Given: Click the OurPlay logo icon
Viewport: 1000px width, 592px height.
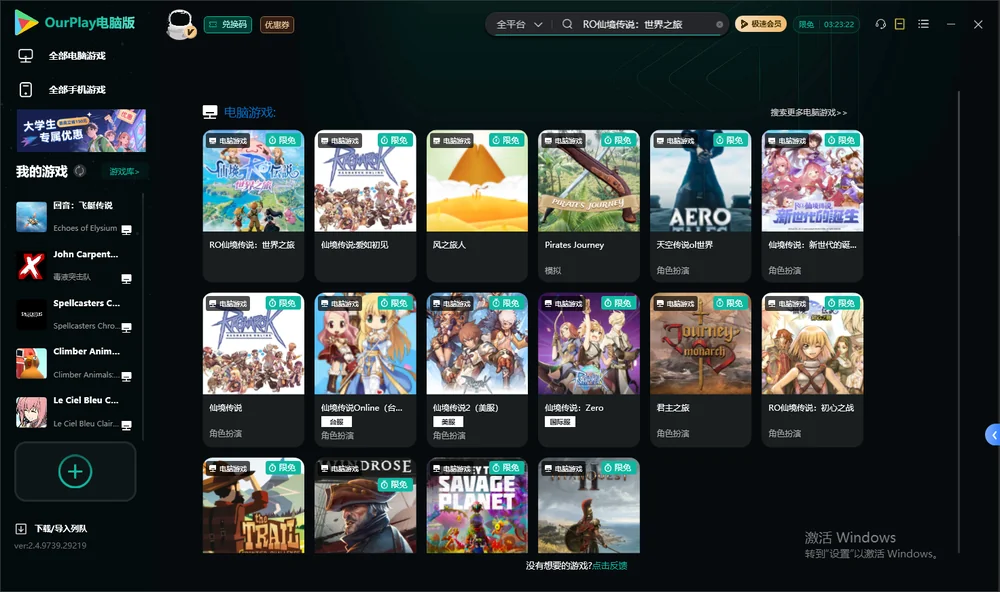Looking at the screenshot, I should (26, 22).
